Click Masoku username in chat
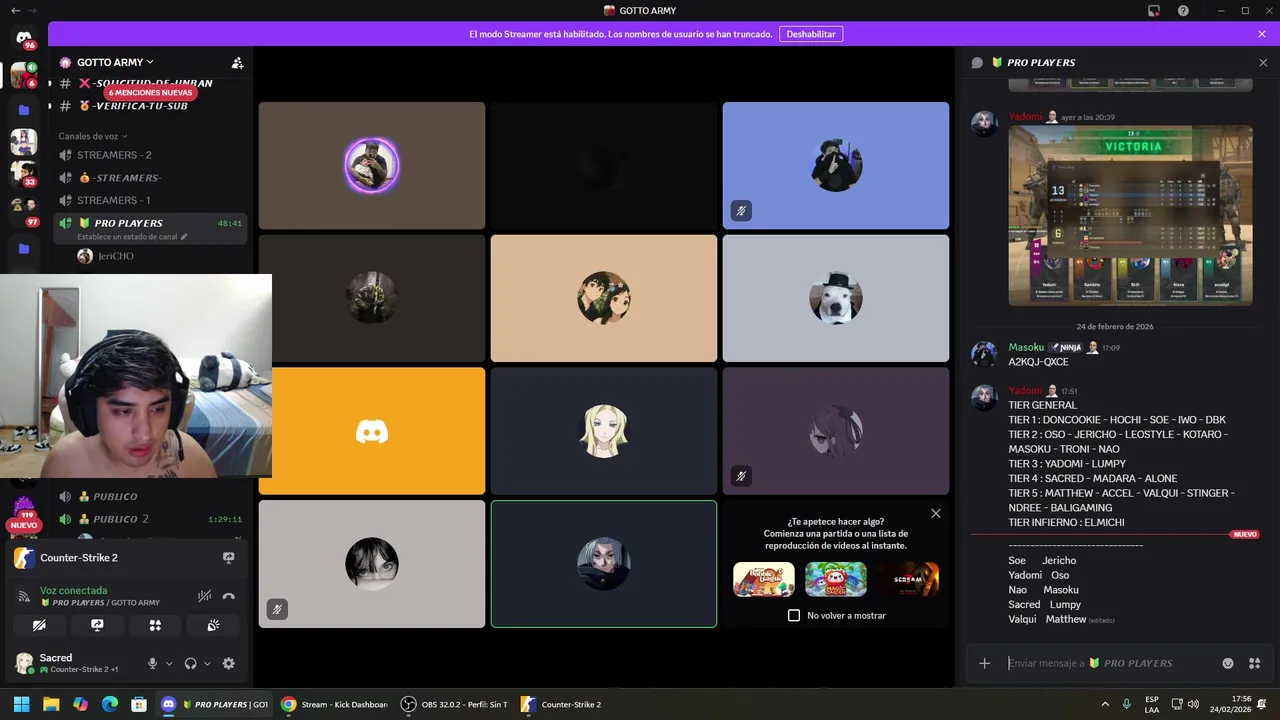 [1026, 348]
